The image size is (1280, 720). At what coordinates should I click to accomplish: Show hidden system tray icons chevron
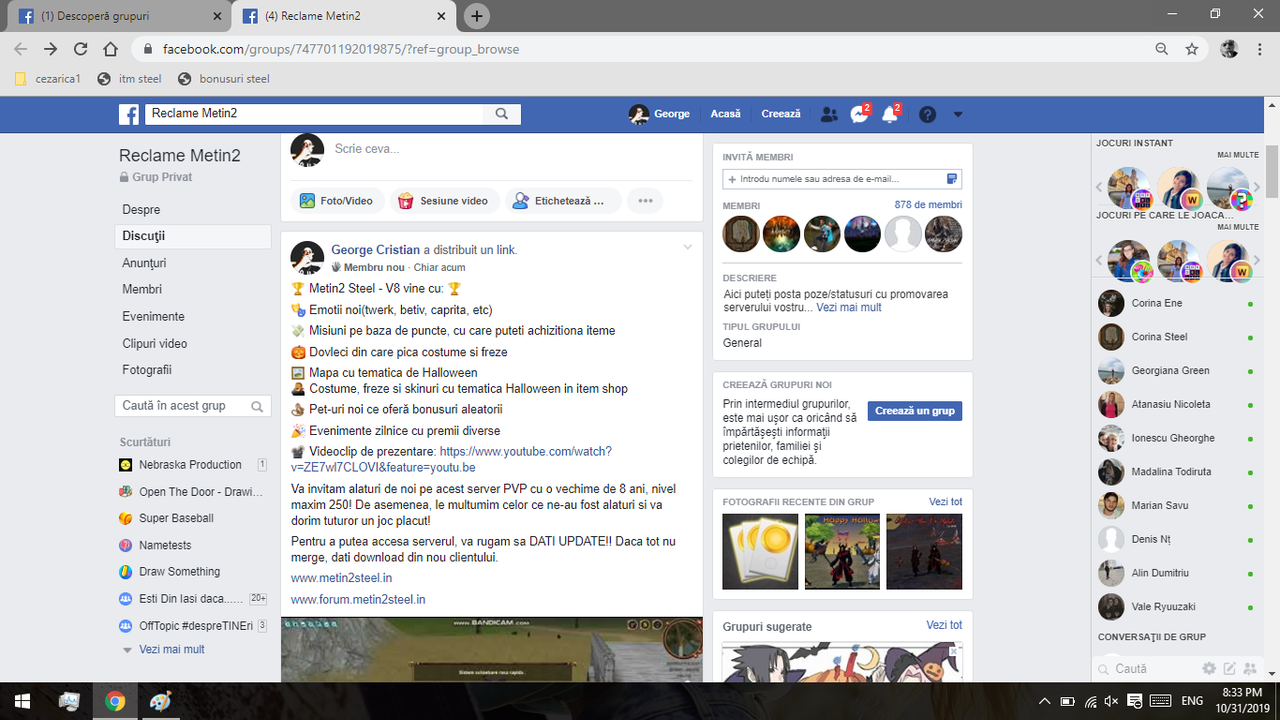1044,701
